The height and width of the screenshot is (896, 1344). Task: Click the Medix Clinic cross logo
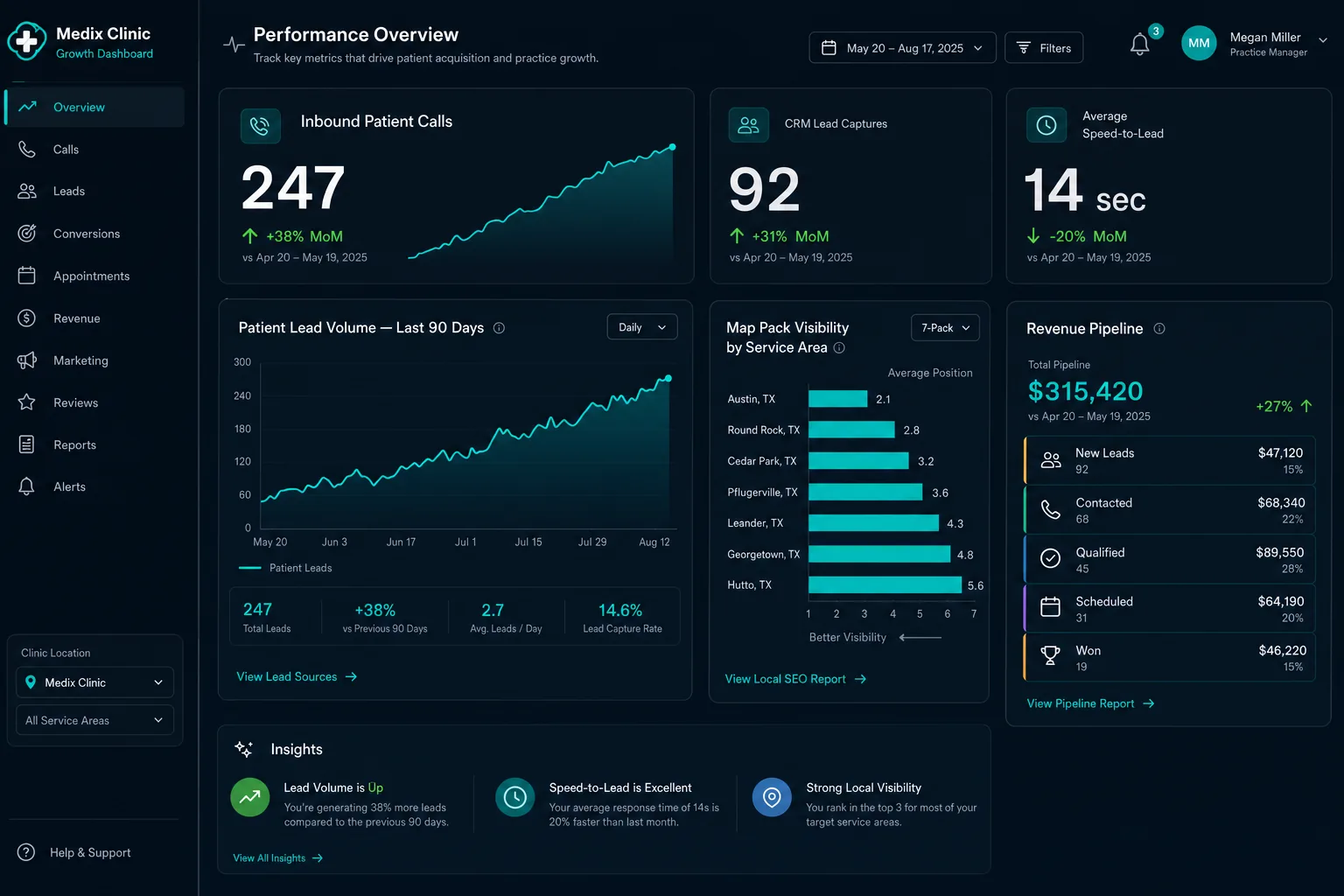26,41
